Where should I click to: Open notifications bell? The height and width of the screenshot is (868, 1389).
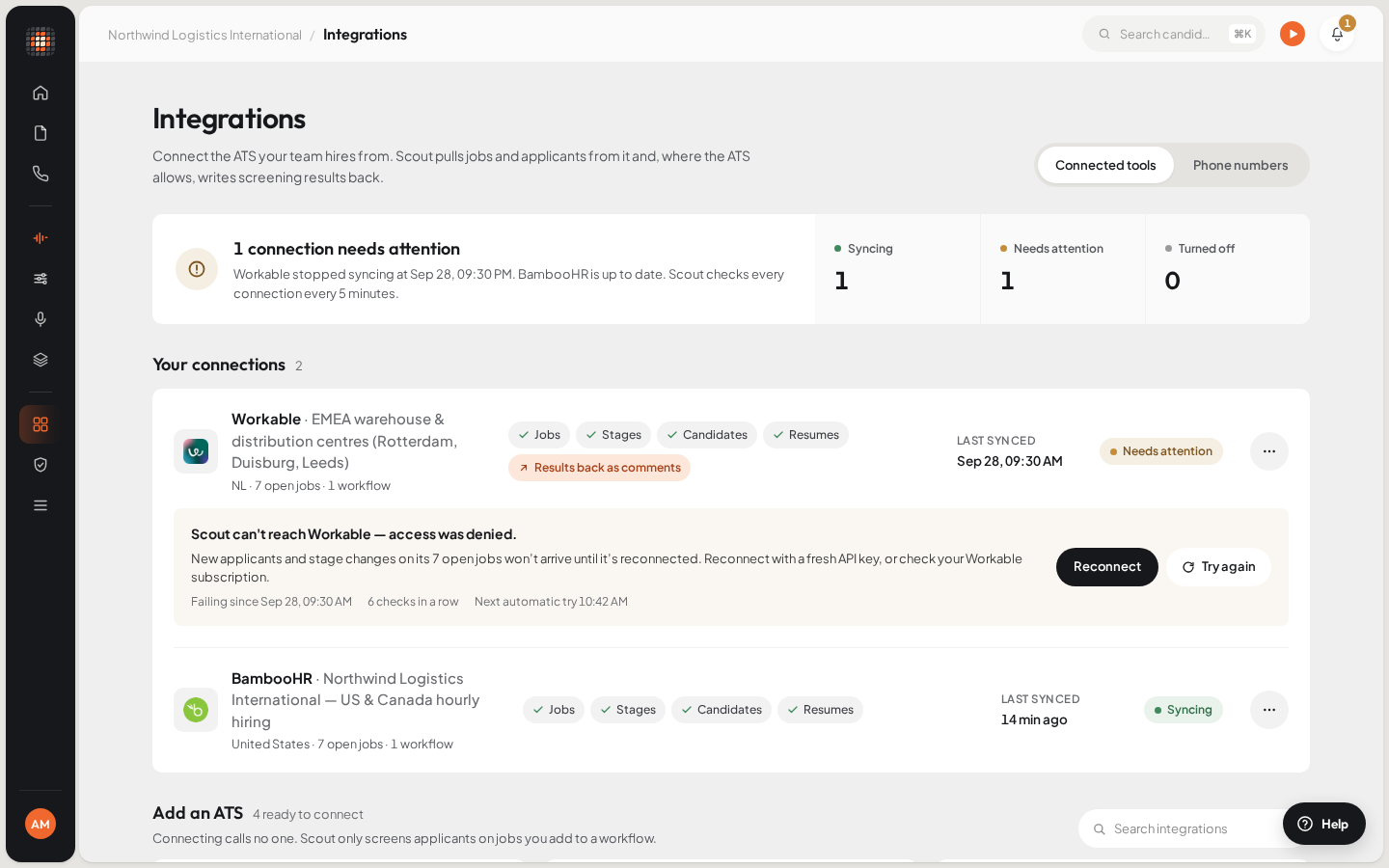[1337, 34]
